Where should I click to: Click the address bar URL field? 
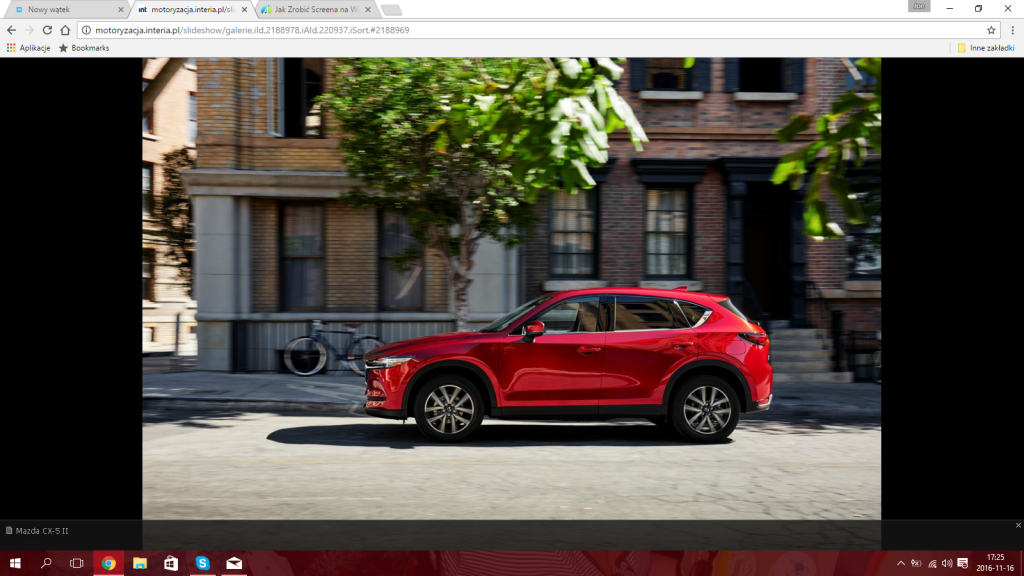point(500,30)
